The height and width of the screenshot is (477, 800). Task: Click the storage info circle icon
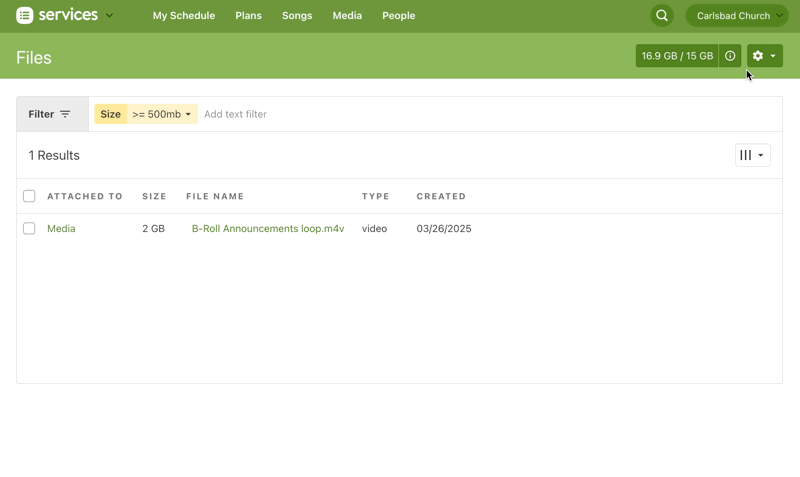point(730,56)
